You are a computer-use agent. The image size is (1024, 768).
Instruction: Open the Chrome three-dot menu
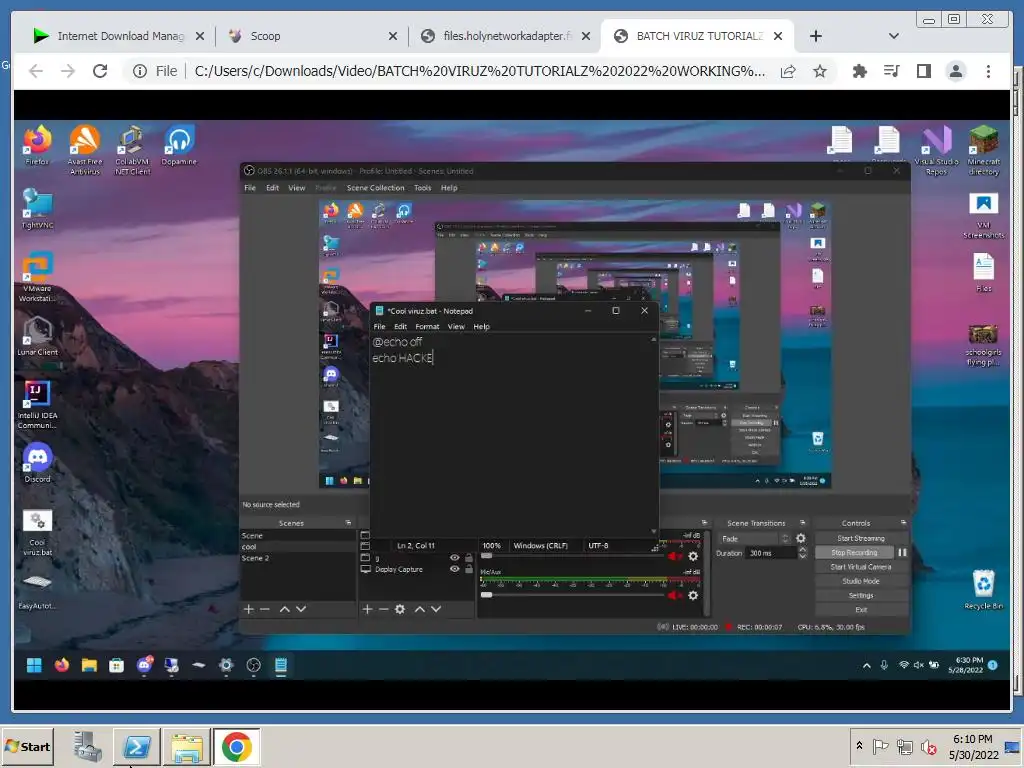[x=988, y=71]
